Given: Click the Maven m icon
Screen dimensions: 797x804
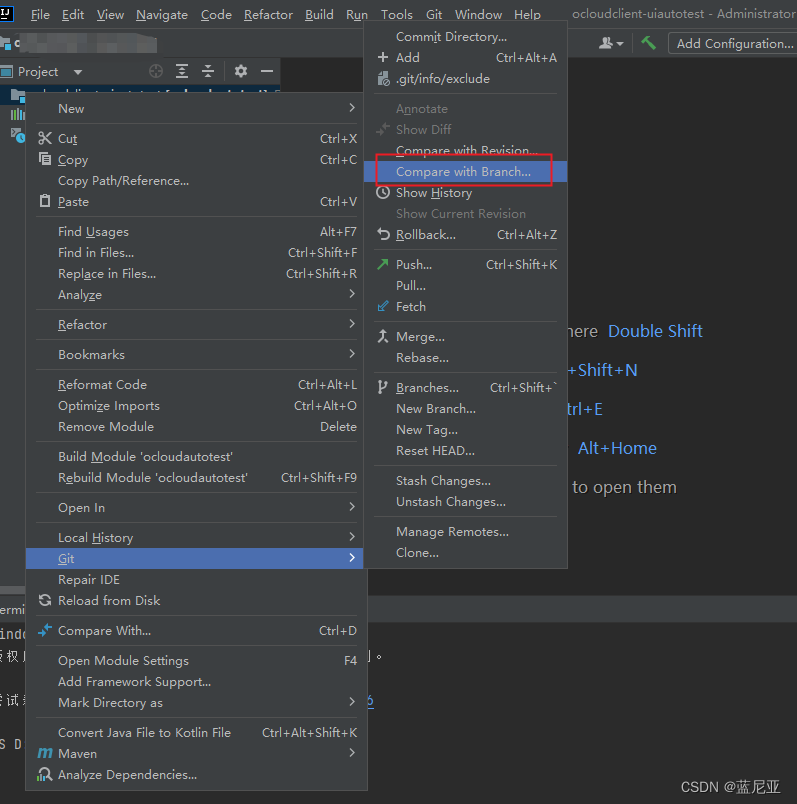Looking at the screenshot, I should pyautogui.click(x=45, y=753).
